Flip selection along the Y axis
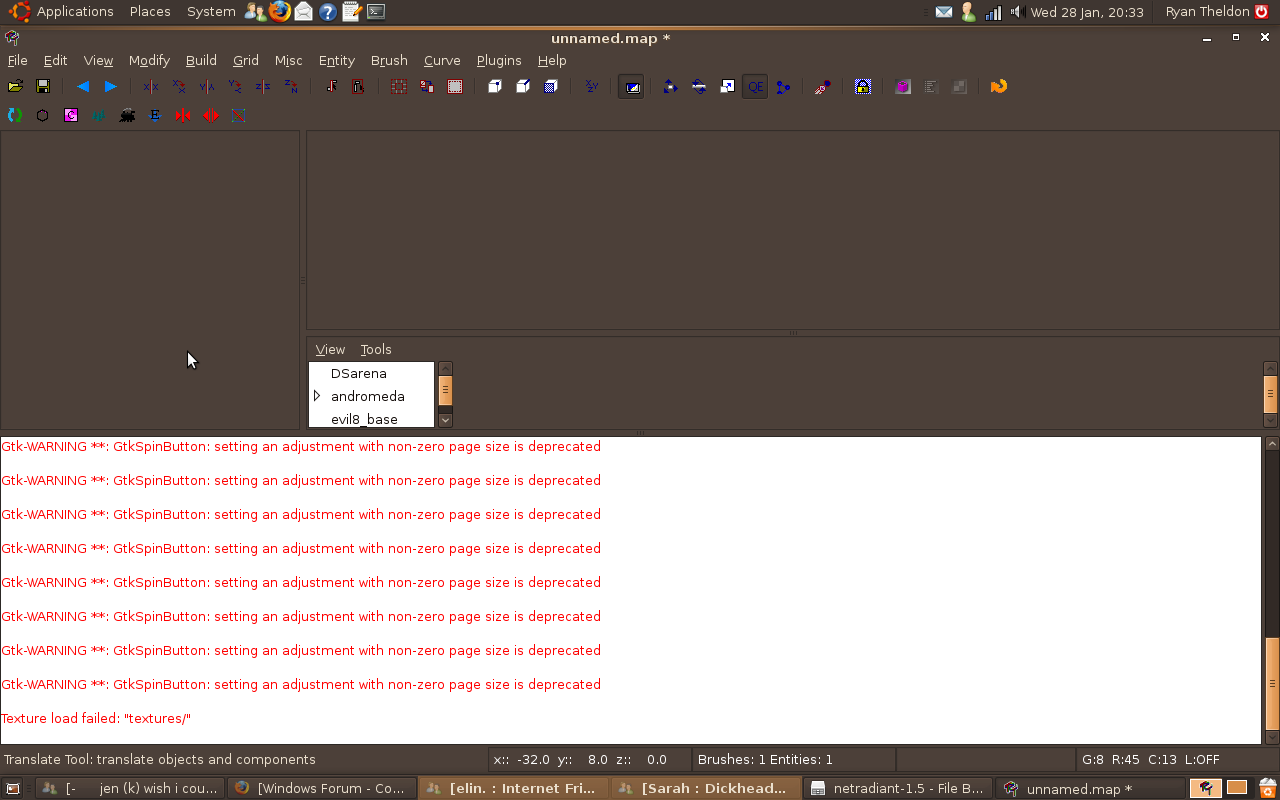 pyautogui.click(x=207, y=87)
